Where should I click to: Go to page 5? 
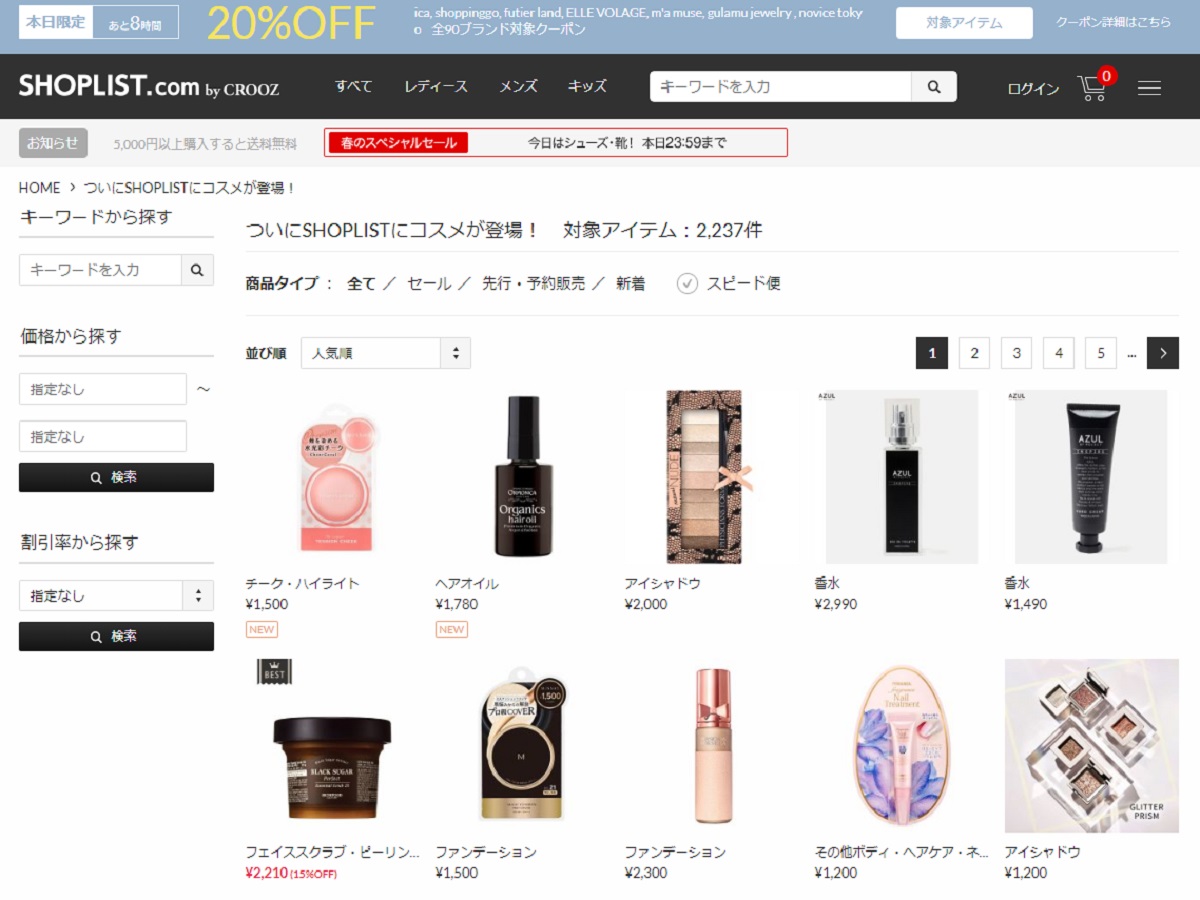pyautogui.click(x=1101, y=353)
